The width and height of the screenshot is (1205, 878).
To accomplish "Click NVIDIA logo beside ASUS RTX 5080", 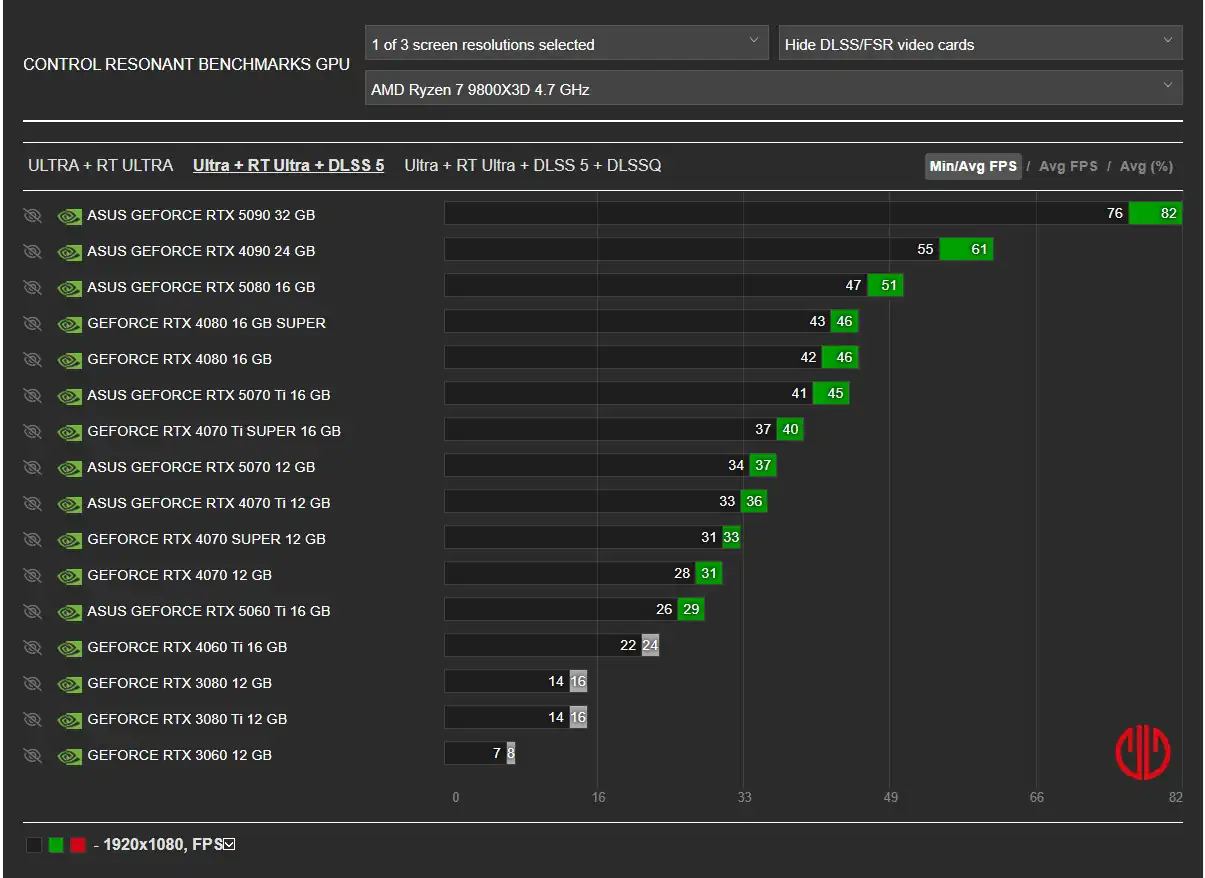I will point(70,288).
